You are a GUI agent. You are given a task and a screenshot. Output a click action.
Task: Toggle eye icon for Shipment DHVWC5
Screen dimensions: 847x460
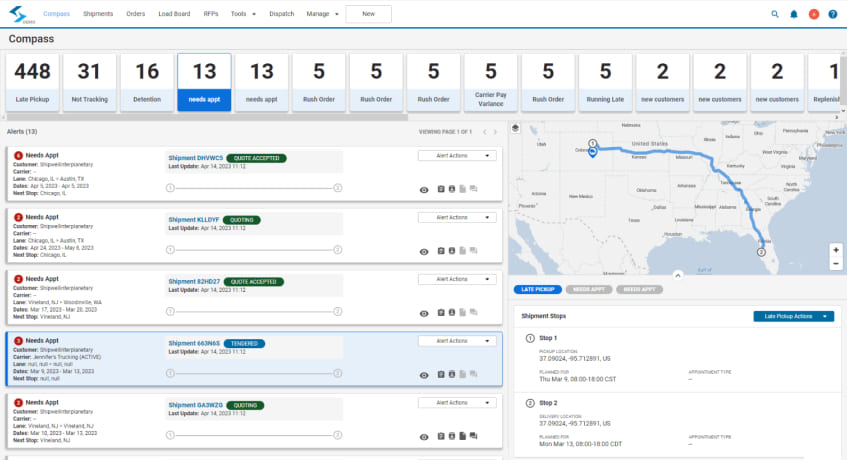click(x=424, y=190)
